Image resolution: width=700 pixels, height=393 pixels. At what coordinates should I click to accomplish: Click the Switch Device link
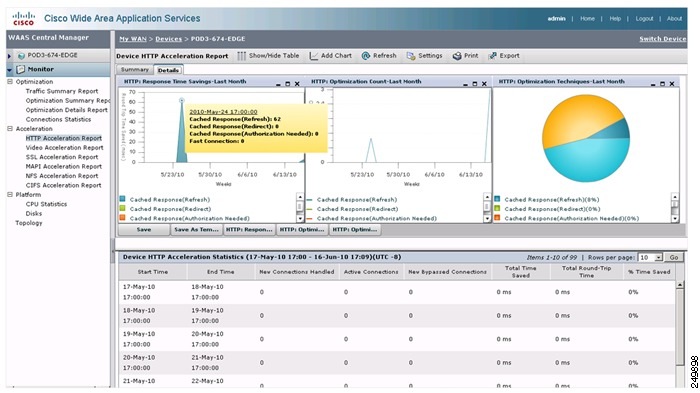(662, 39)
